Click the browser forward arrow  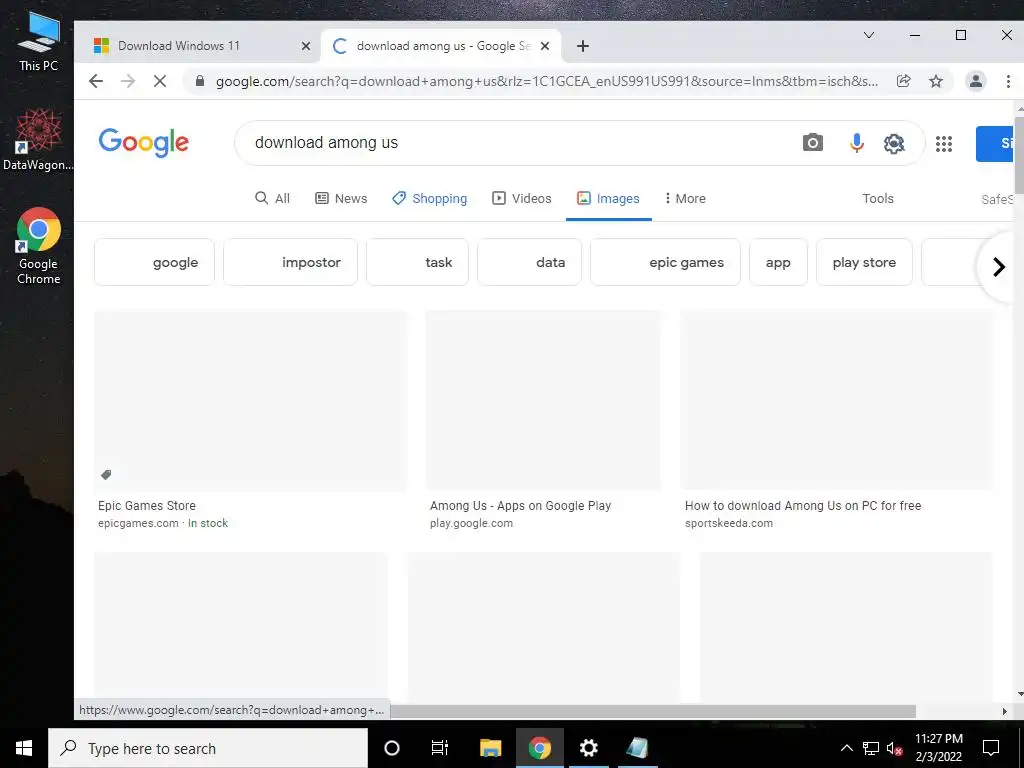pos(128,81)
